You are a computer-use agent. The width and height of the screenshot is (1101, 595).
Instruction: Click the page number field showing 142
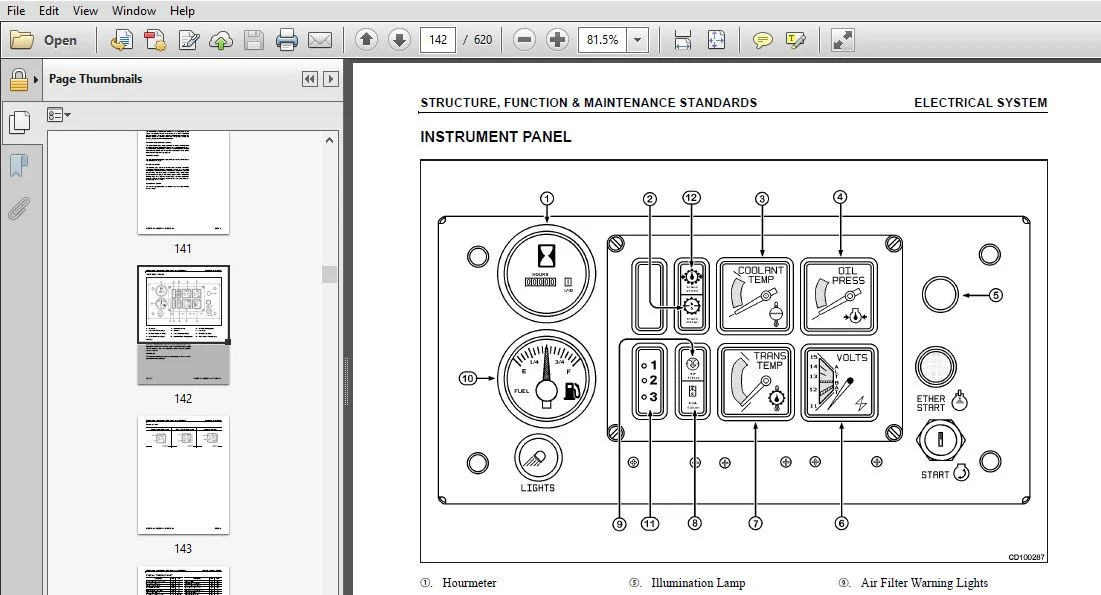[x=437, y=40]
